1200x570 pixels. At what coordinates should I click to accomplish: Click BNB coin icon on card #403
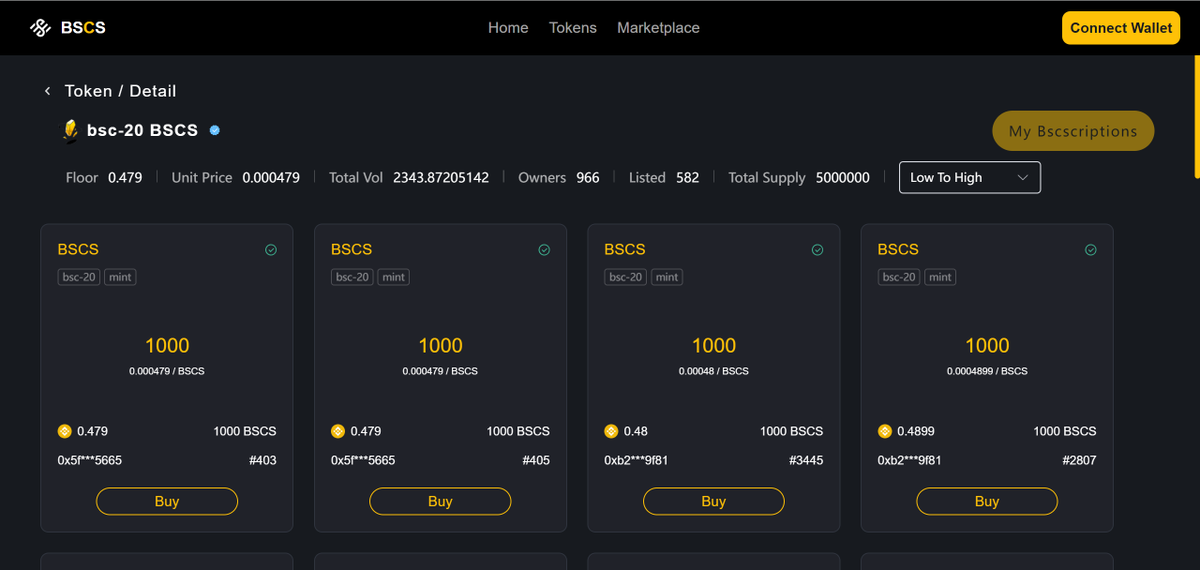[x=65, y=431]
